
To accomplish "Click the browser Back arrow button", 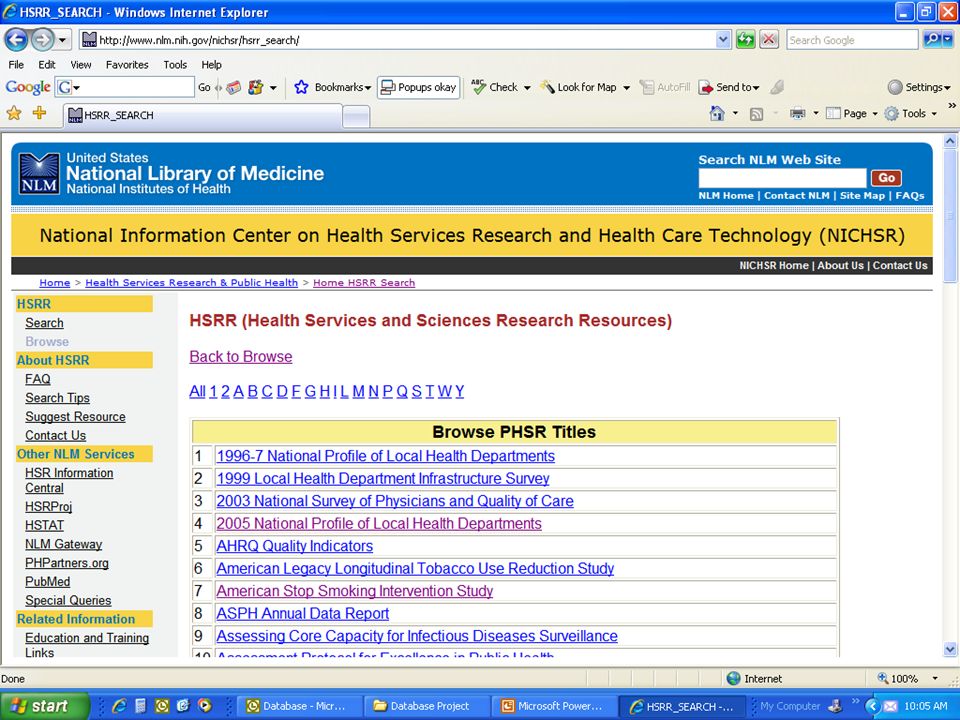I will pos(16,40).
